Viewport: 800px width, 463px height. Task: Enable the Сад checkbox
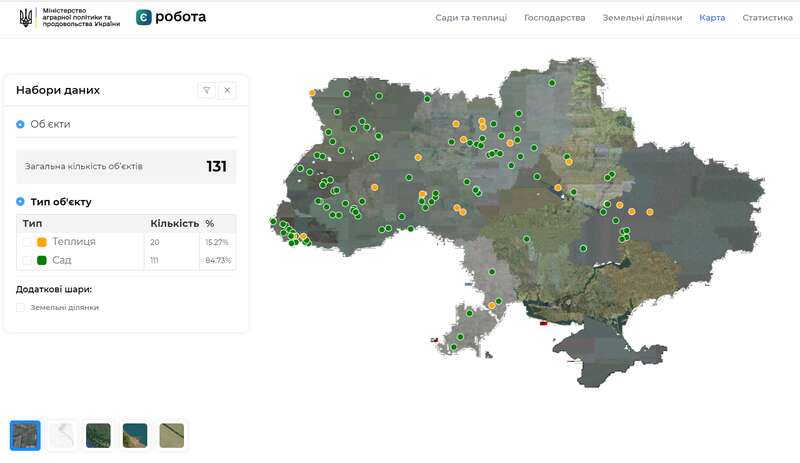(27, 260)
